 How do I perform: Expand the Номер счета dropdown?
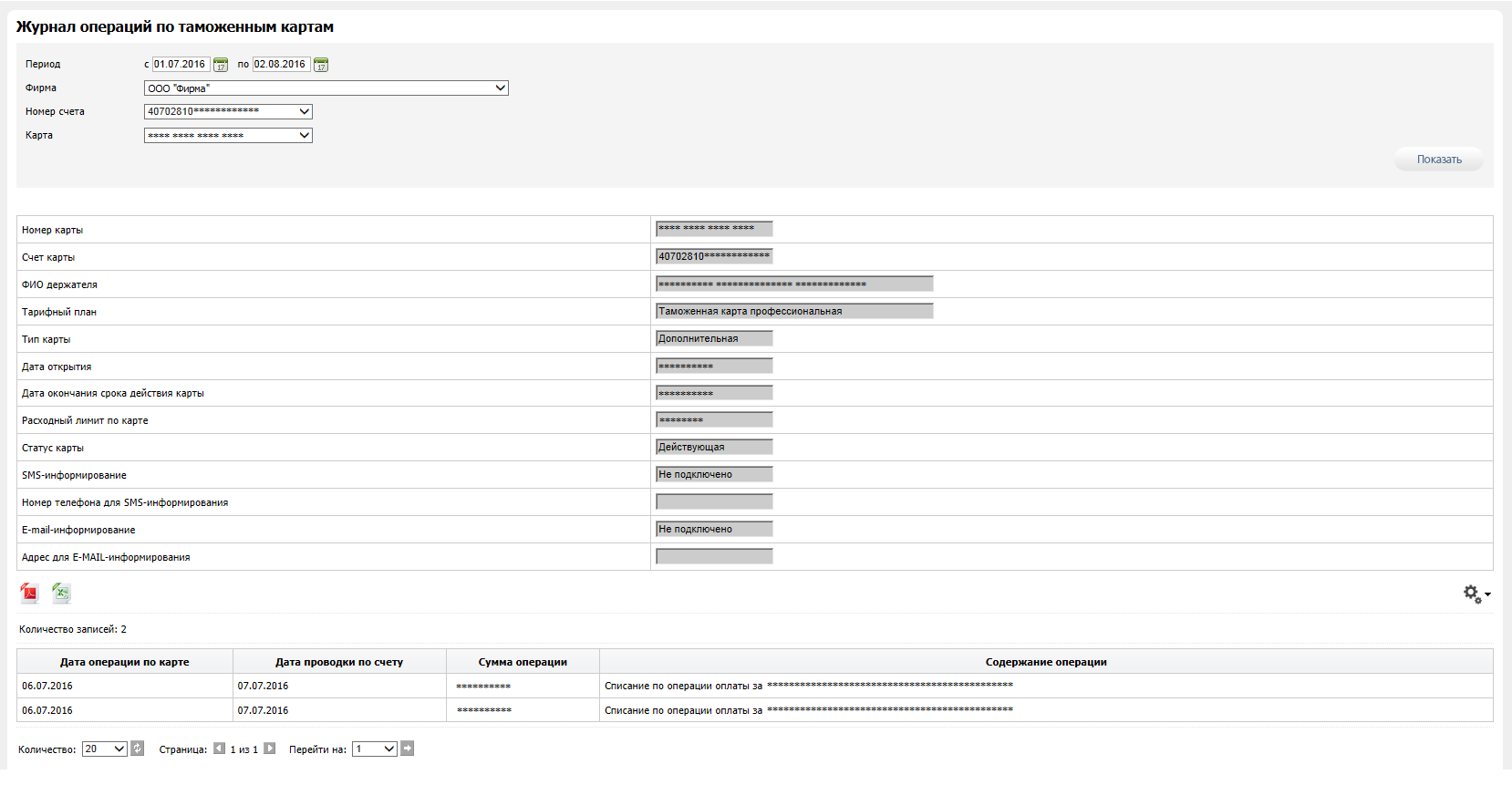pos(228,111)
